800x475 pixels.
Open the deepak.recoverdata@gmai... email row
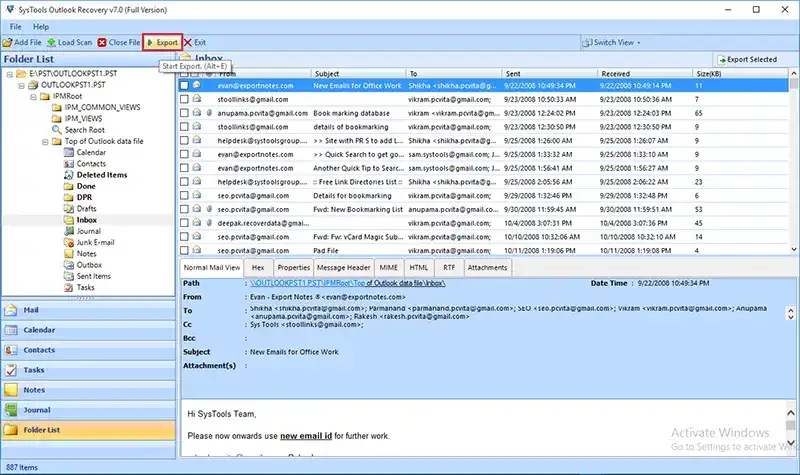(484, 223)
